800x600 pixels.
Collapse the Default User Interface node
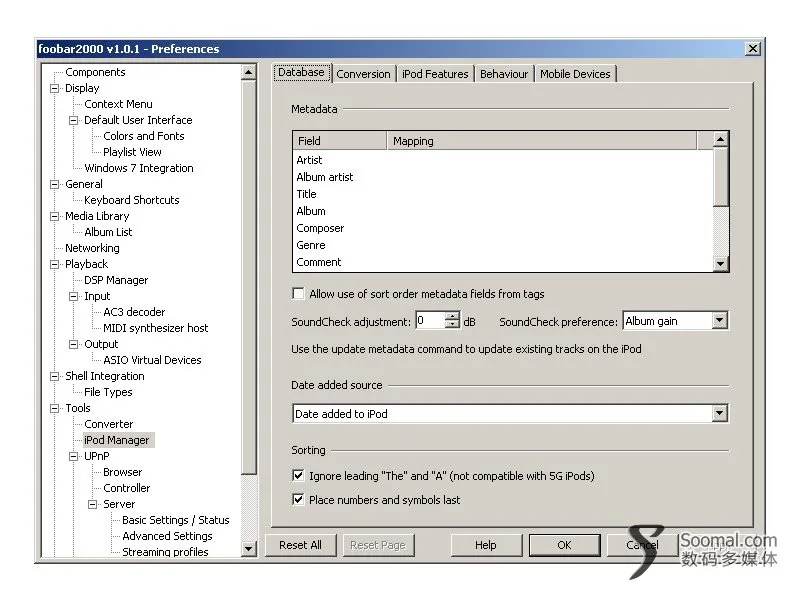(x=73, y=120)
